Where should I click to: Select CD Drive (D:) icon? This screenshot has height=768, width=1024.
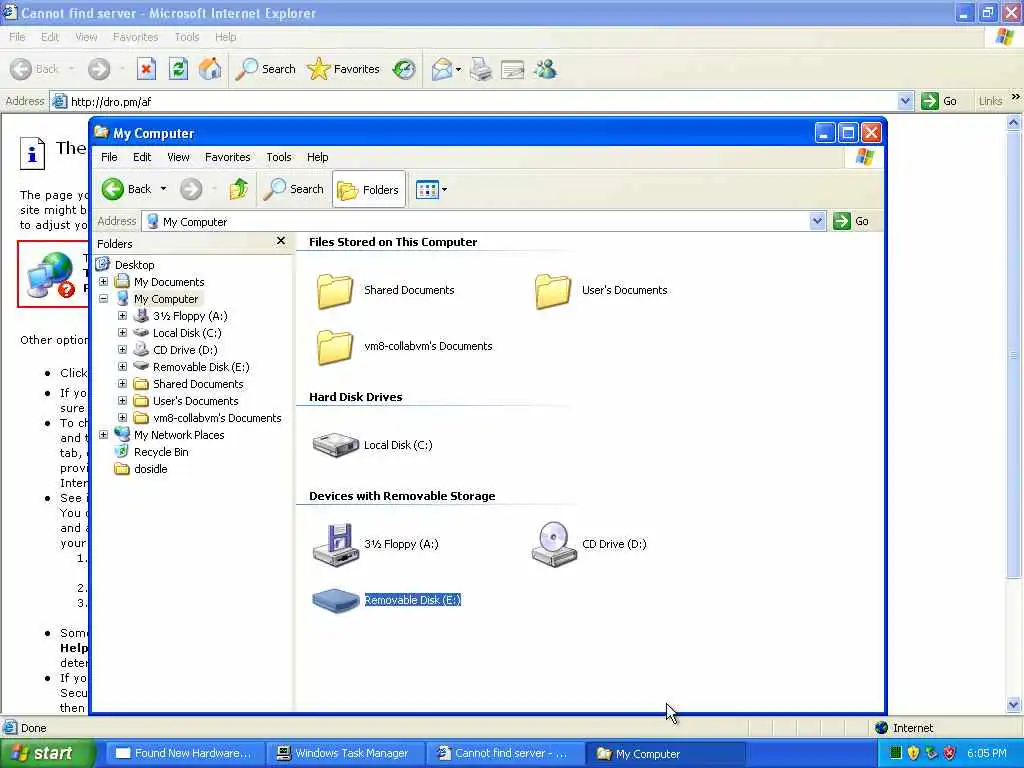(554, 545)
